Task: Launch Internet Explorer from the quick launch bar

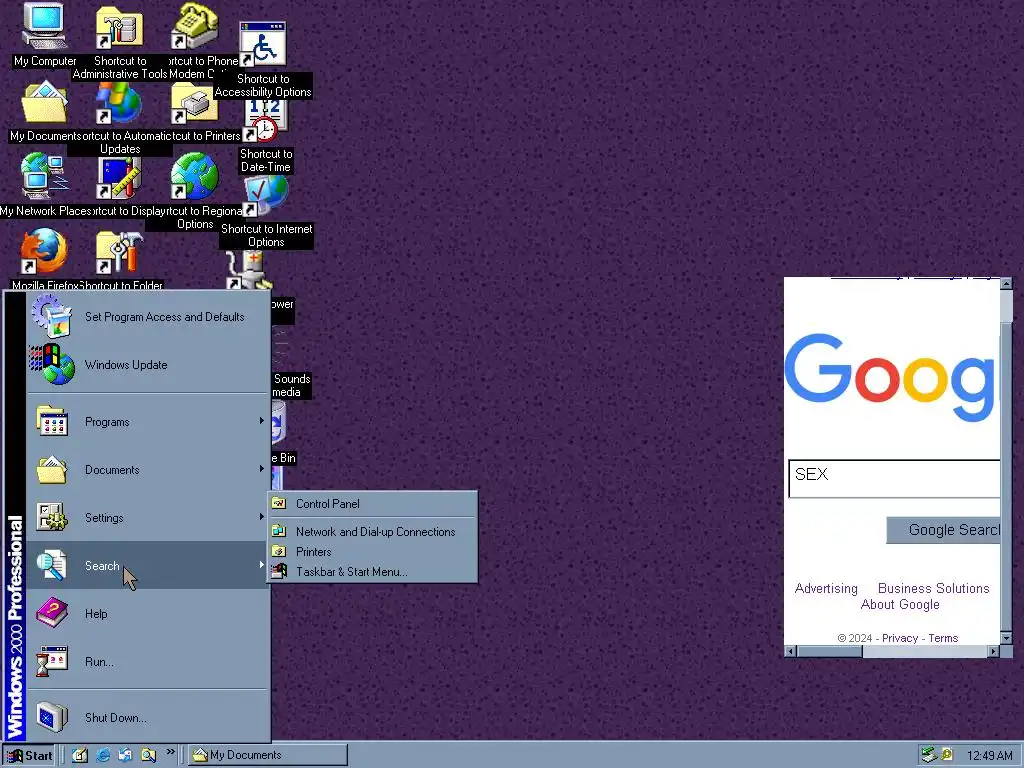Action: tap(103, 755)
